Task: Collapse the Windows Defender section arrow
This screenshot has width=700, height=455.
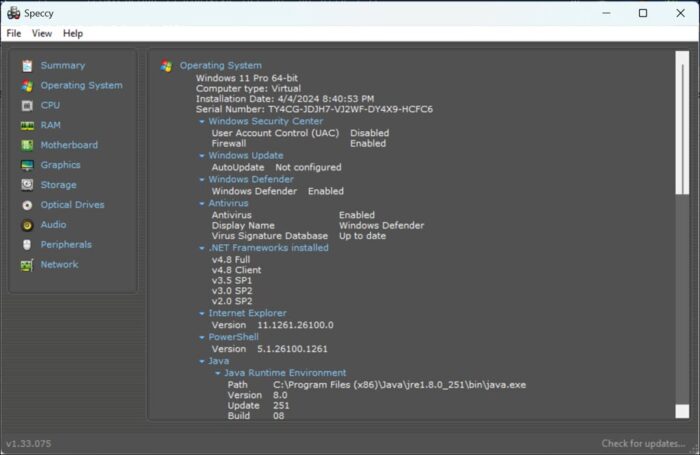Action: [x=202, y=179]
